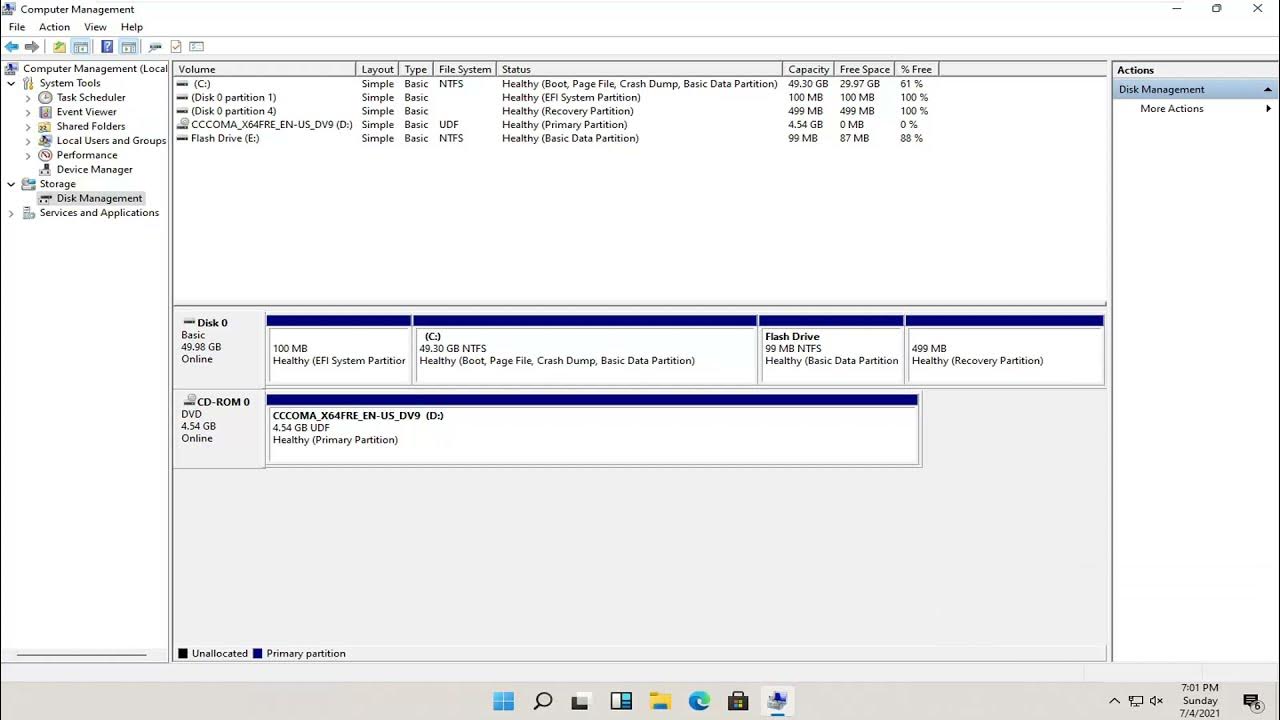Viewport: 1280px width, 720px height.
Task: Select the Flash Drive (E:) volume row
Action: (640, 138)
